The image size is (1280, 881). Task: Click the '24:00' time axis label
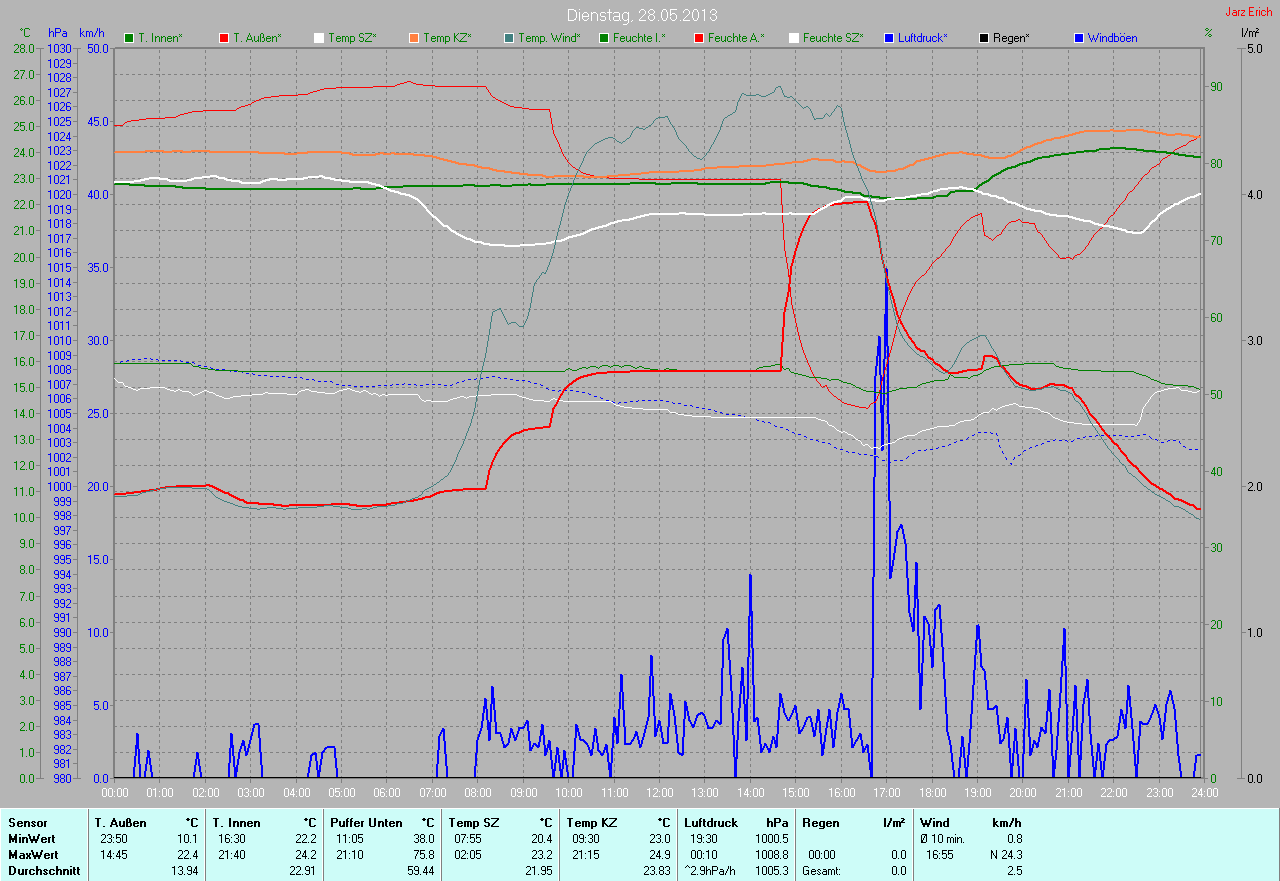[x=1204, y=793]
